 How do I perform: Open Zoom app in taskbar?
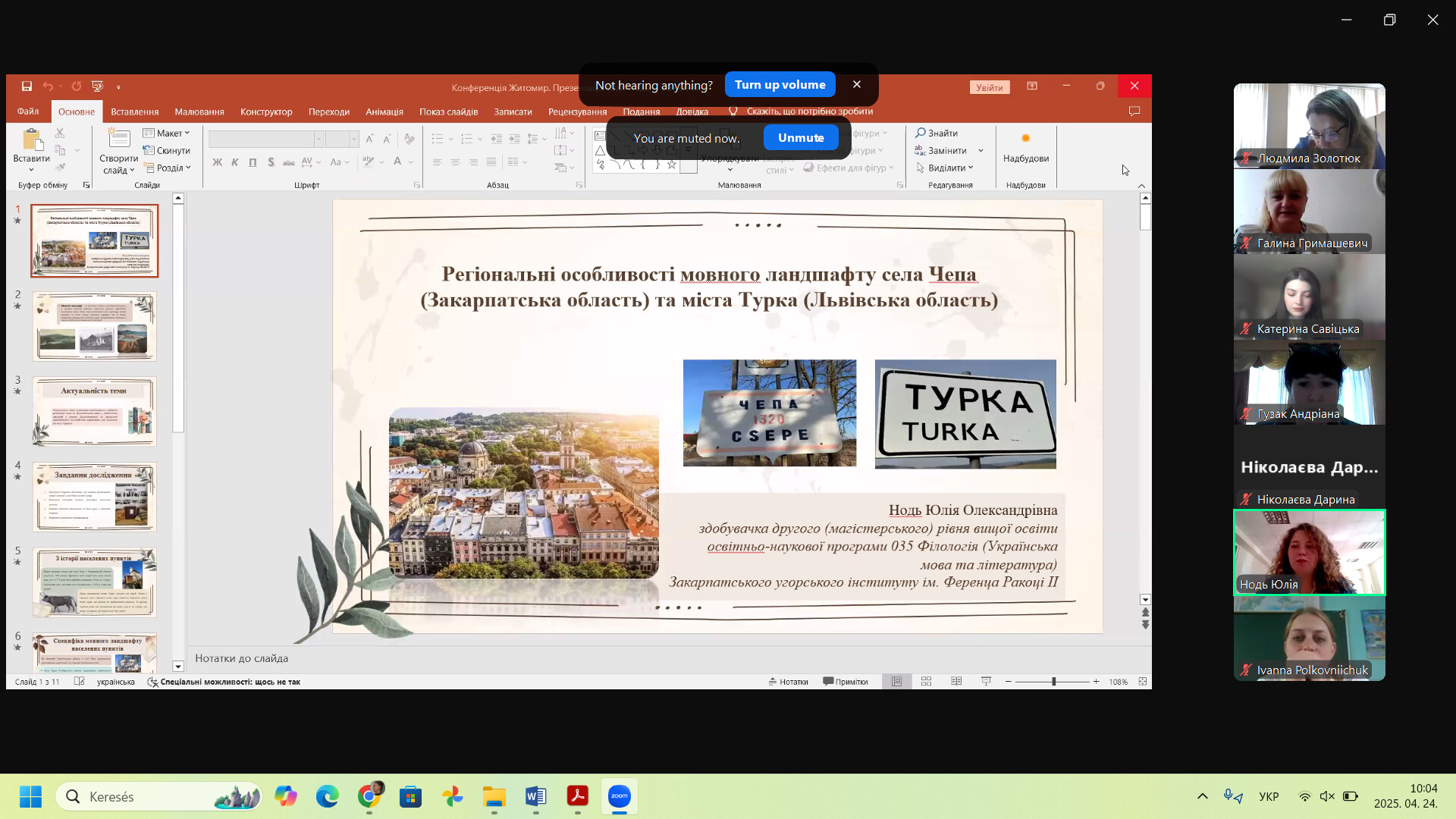coord(620,796)
